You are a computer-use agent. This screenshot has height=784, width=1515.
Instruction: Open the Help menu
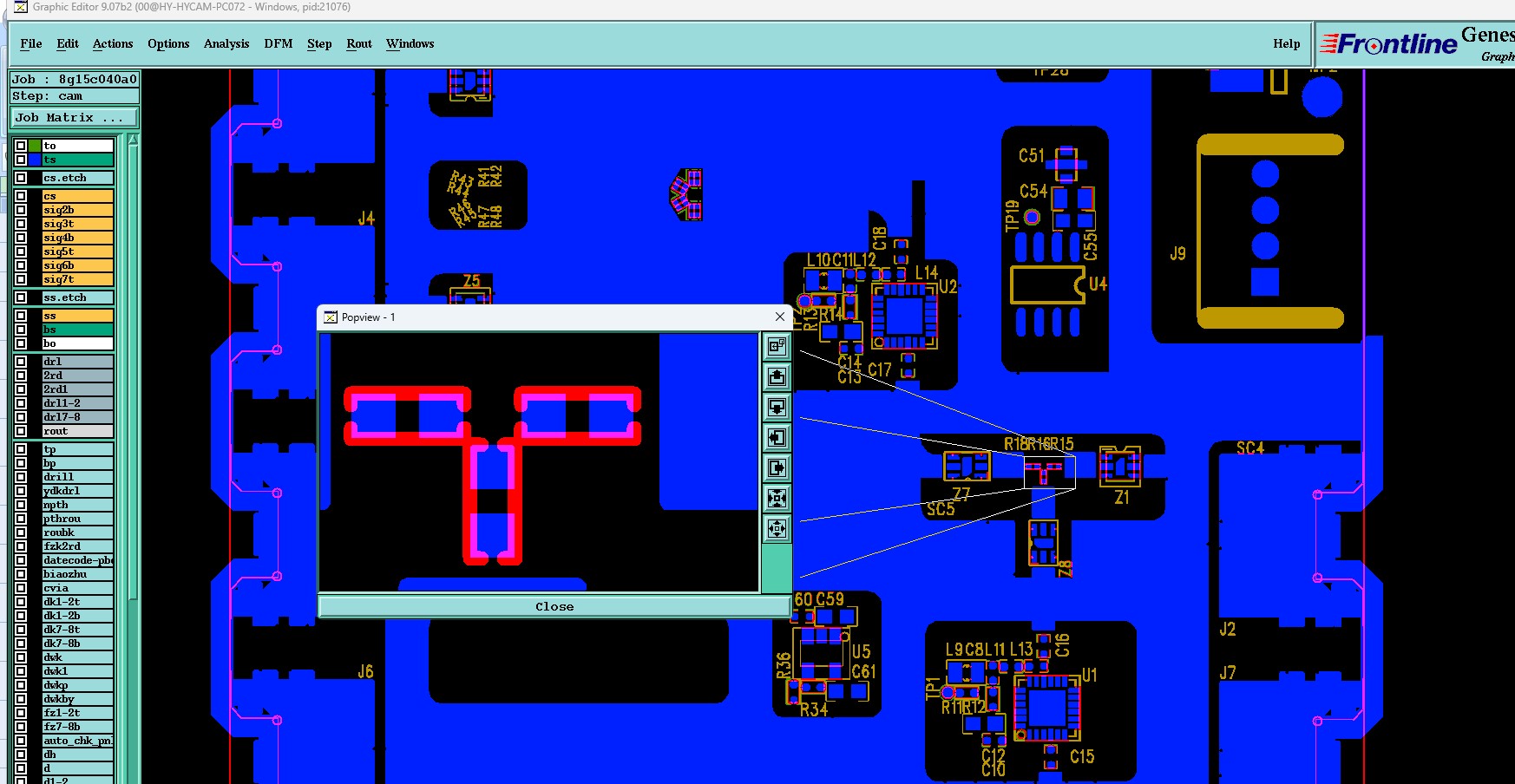1287,43
